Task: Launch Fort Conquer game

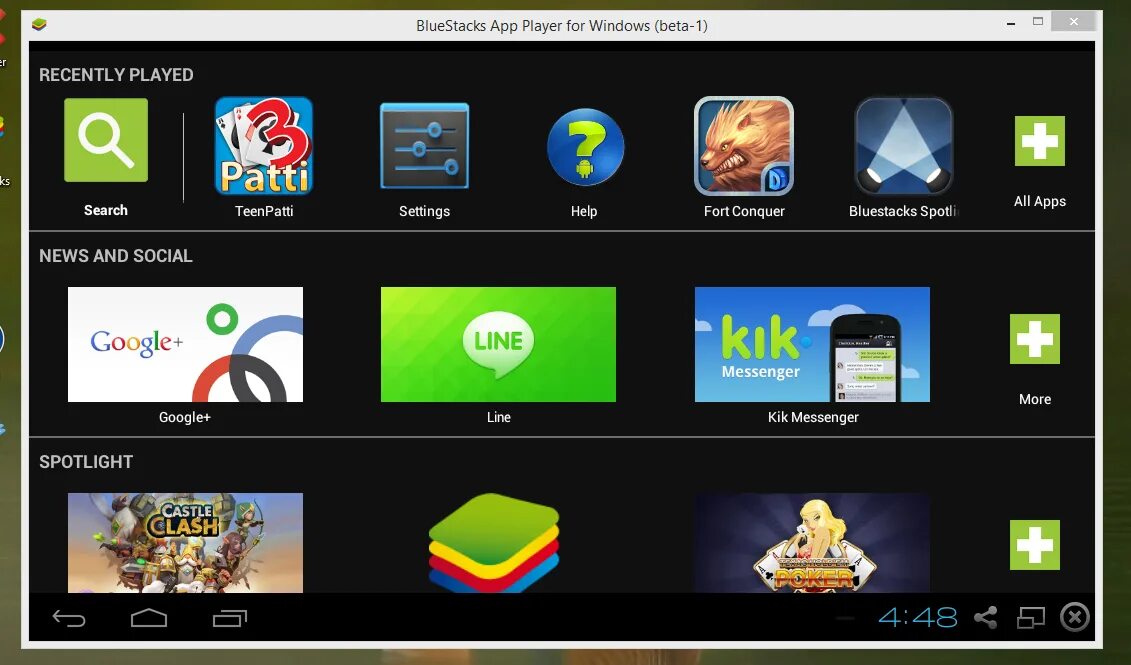Action: coord(744,146)
